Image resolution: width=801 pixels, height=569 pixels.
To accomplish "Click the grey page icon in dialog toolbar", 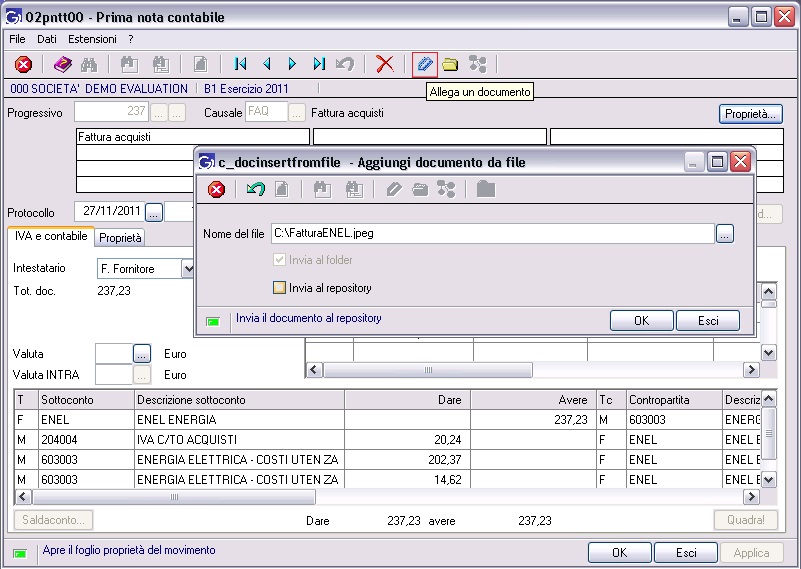I will tap(281, 189).
